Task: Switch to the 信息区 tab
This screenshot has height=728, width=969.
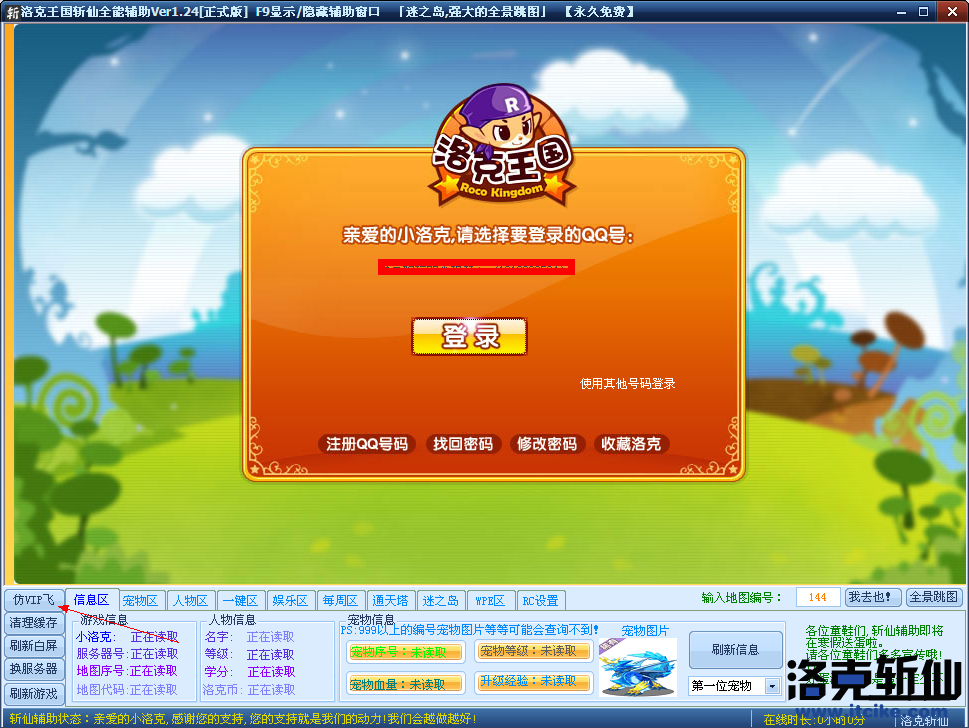Action: point(91,599)
